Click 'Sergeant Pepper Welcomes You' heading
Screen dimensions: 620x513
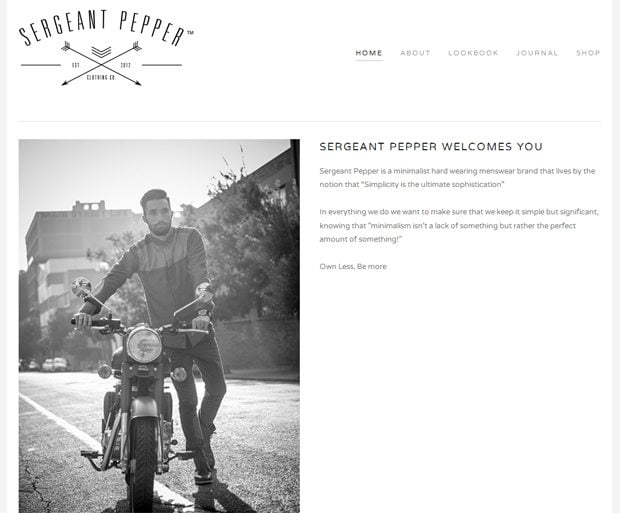pos(431,147)
